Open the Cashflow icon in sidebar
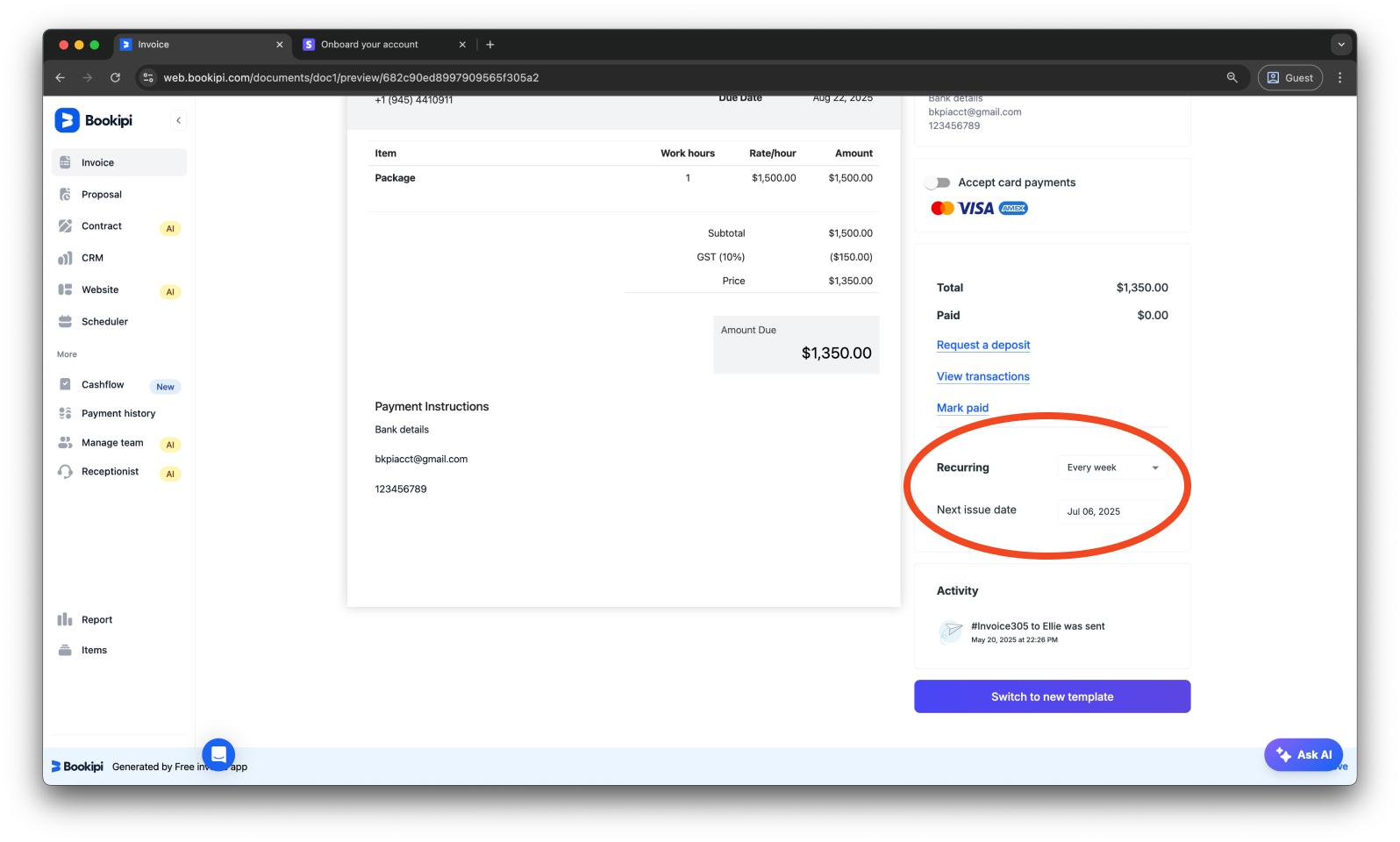This screenshot has height=842, width=1400. (x=65, y=384)
